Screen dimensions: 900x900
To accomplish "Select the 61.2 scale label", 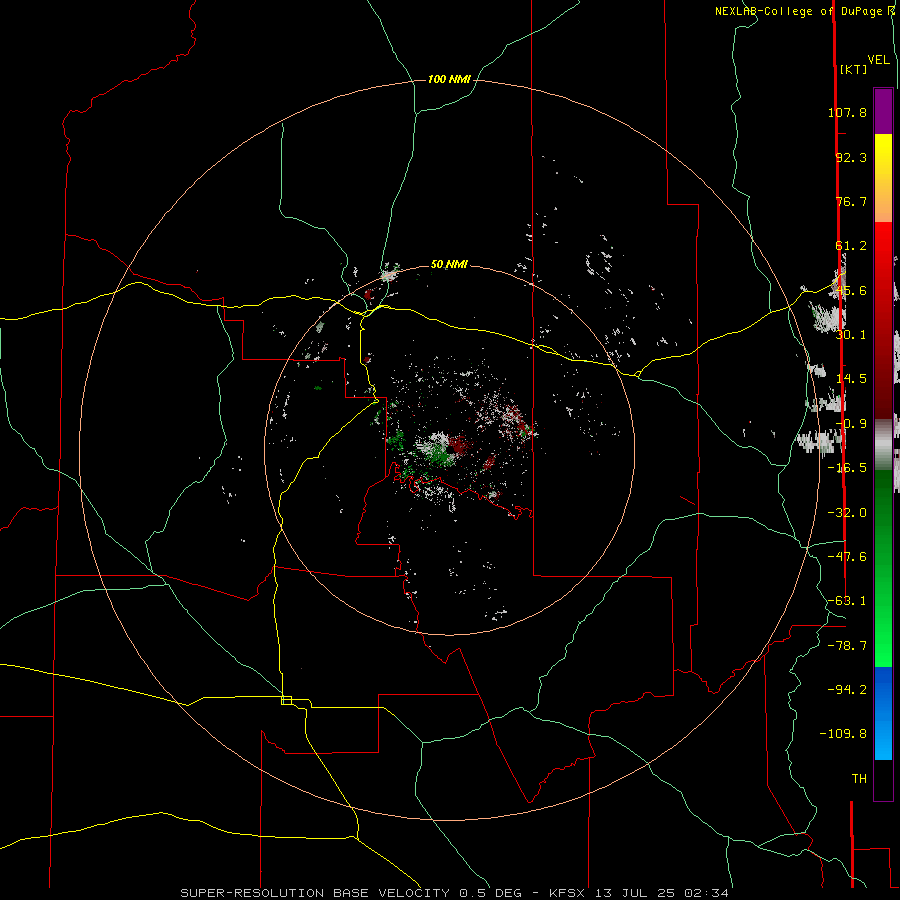I will (x=851, y=246).
